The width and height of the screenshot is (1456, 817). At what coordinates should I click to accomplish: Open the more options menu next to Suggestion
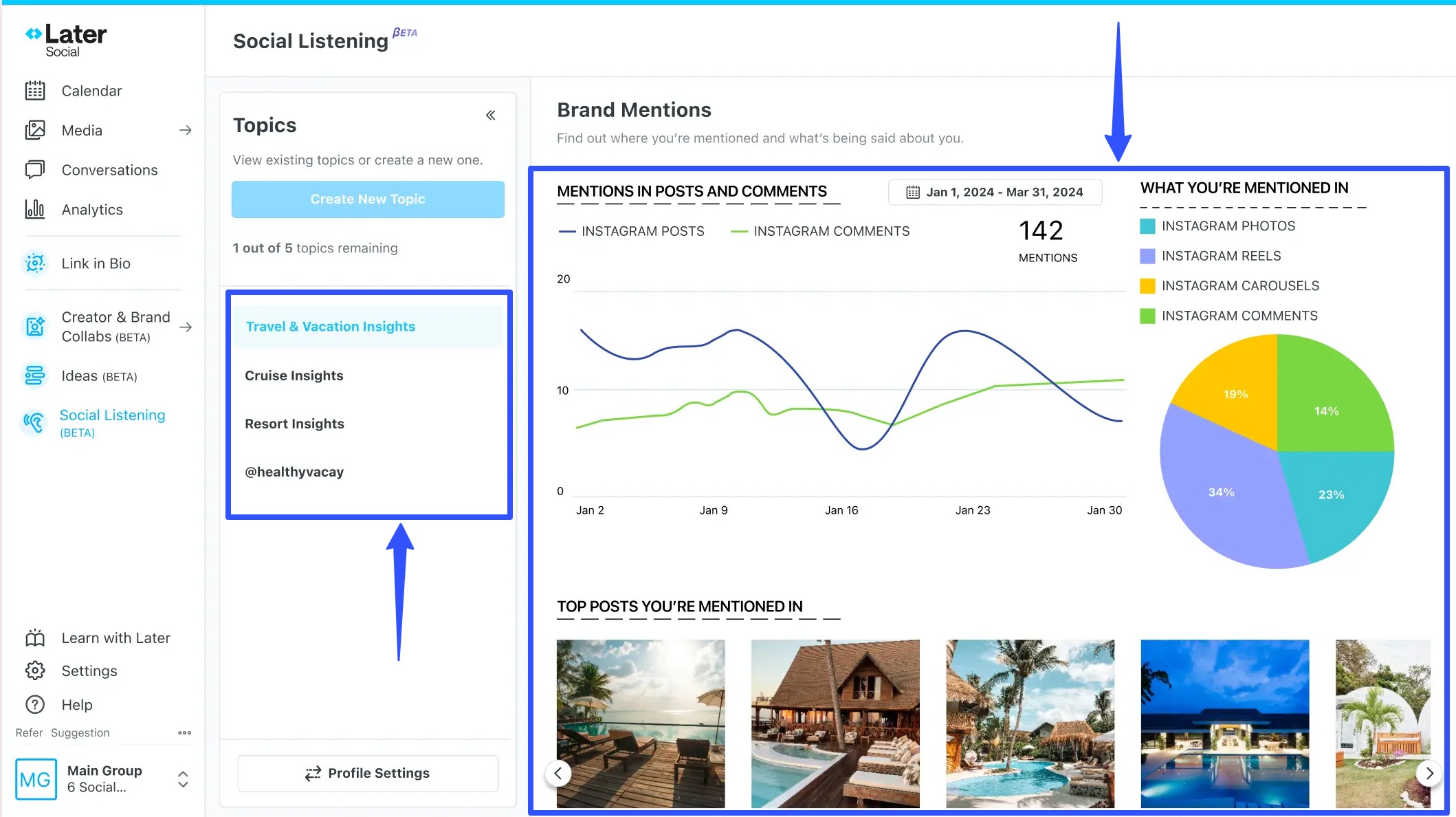coord(184,732)
